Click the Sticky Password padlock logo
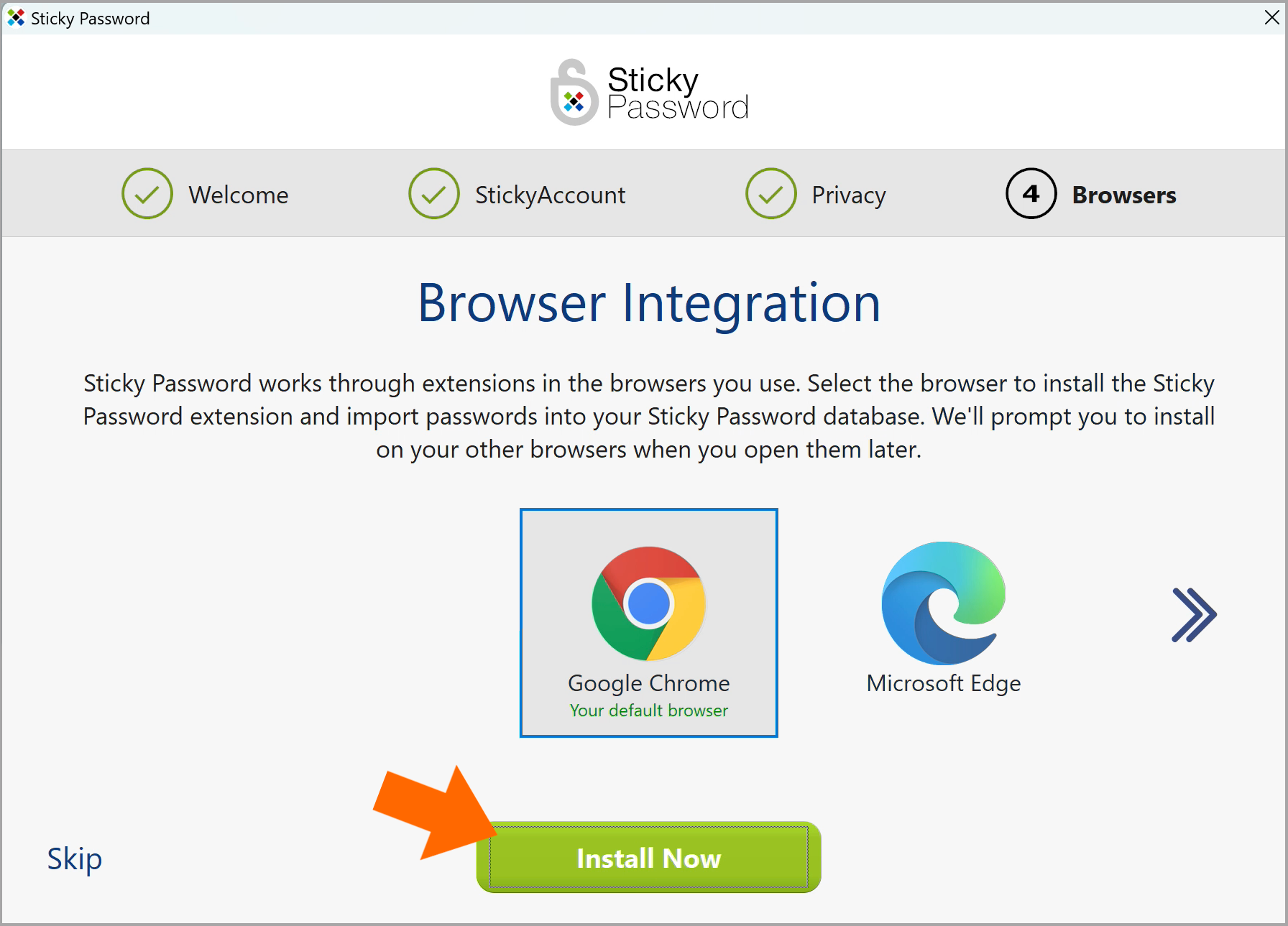This screenshot has width=1288, height=926. tap(574, 92)
